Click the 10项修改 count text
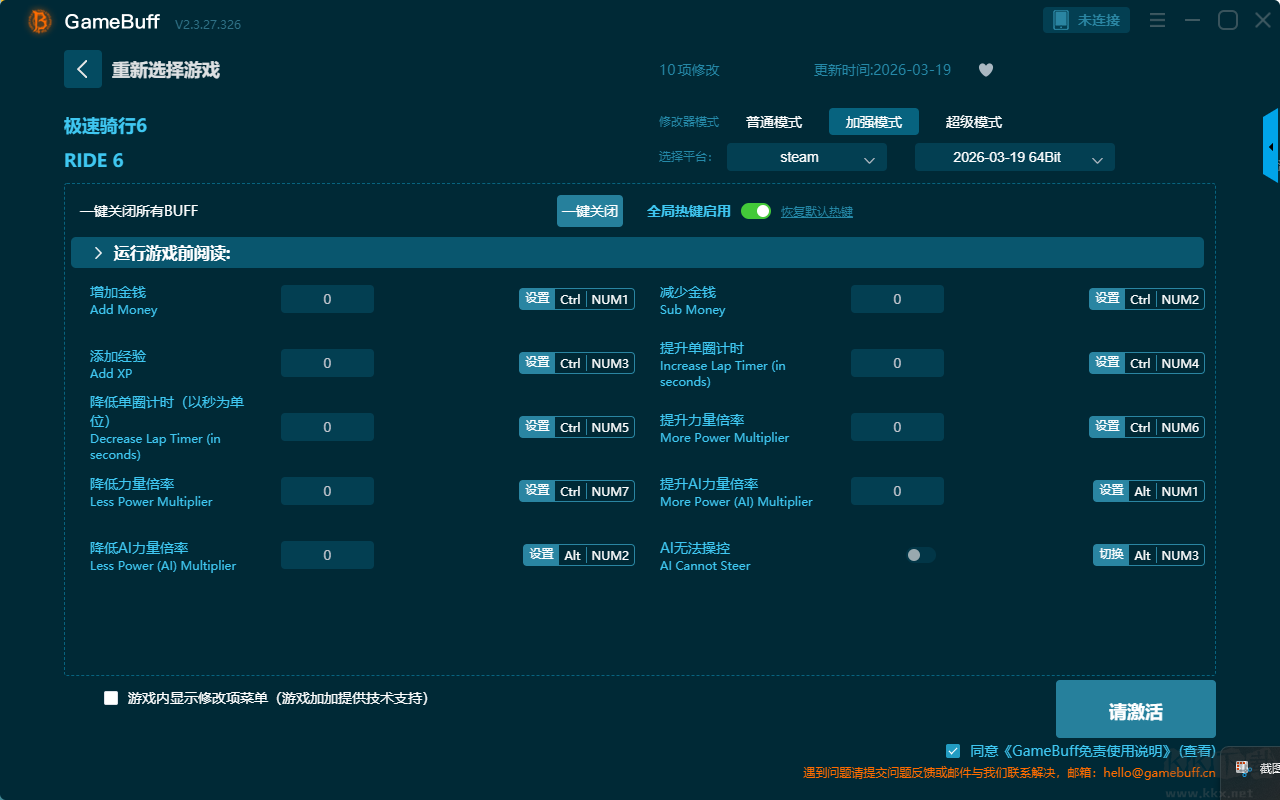The image size is (1280, 800). pos(689,70)
